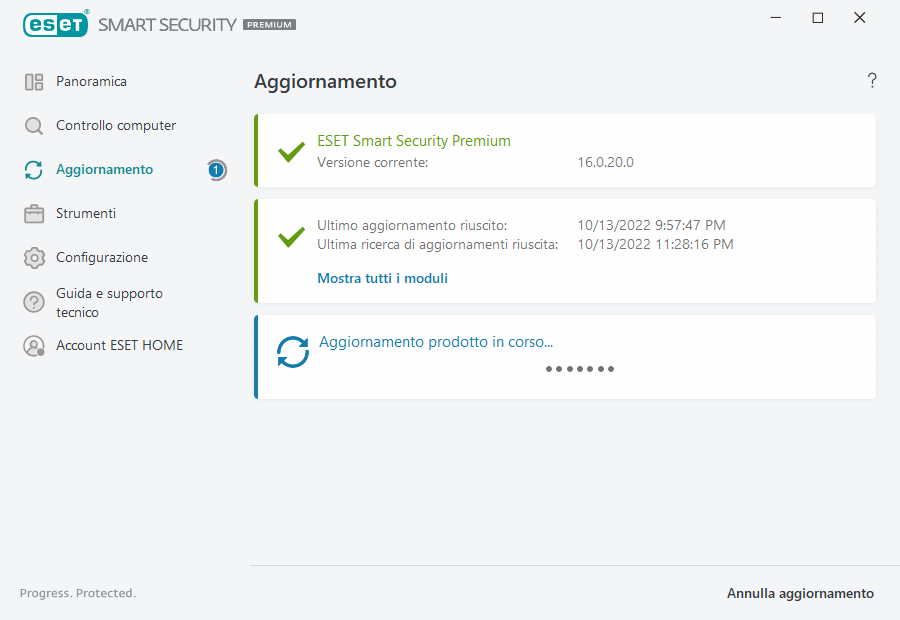Open help with the question mark icon
Screen dimensions: 900x620
tap(872, 81)
